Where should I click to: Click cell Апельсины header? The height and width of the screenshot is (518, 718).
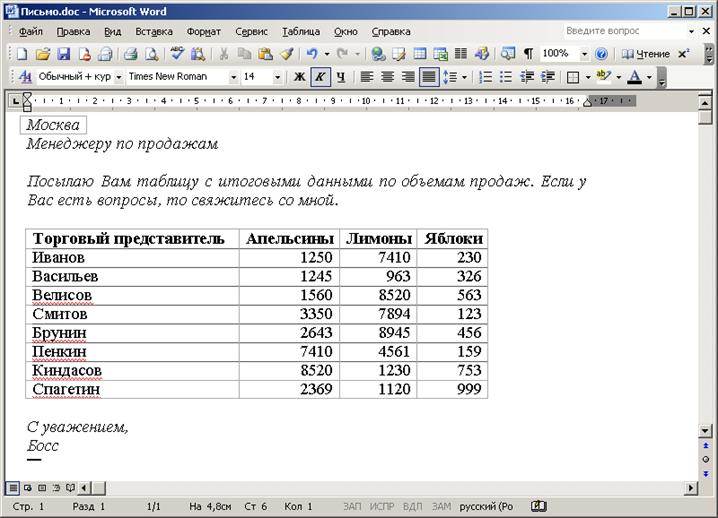coord(289,239)
